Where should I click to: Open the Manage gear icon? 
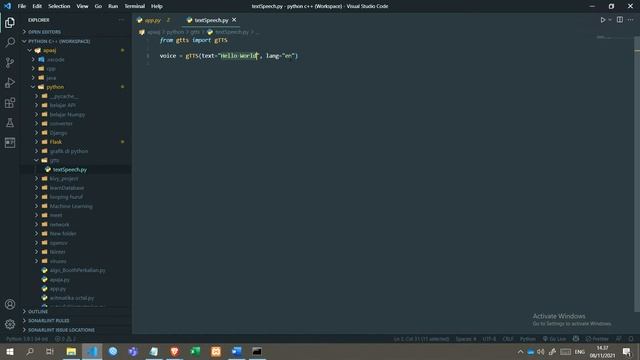[x=10, y=324]
